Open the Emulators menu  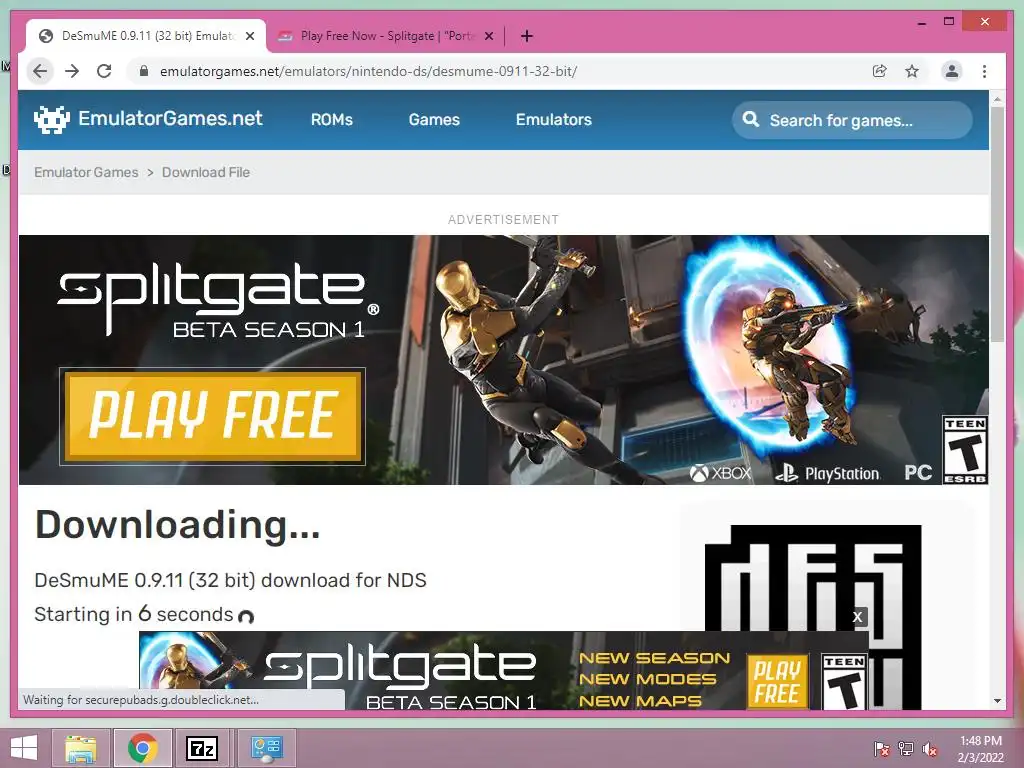554,120
